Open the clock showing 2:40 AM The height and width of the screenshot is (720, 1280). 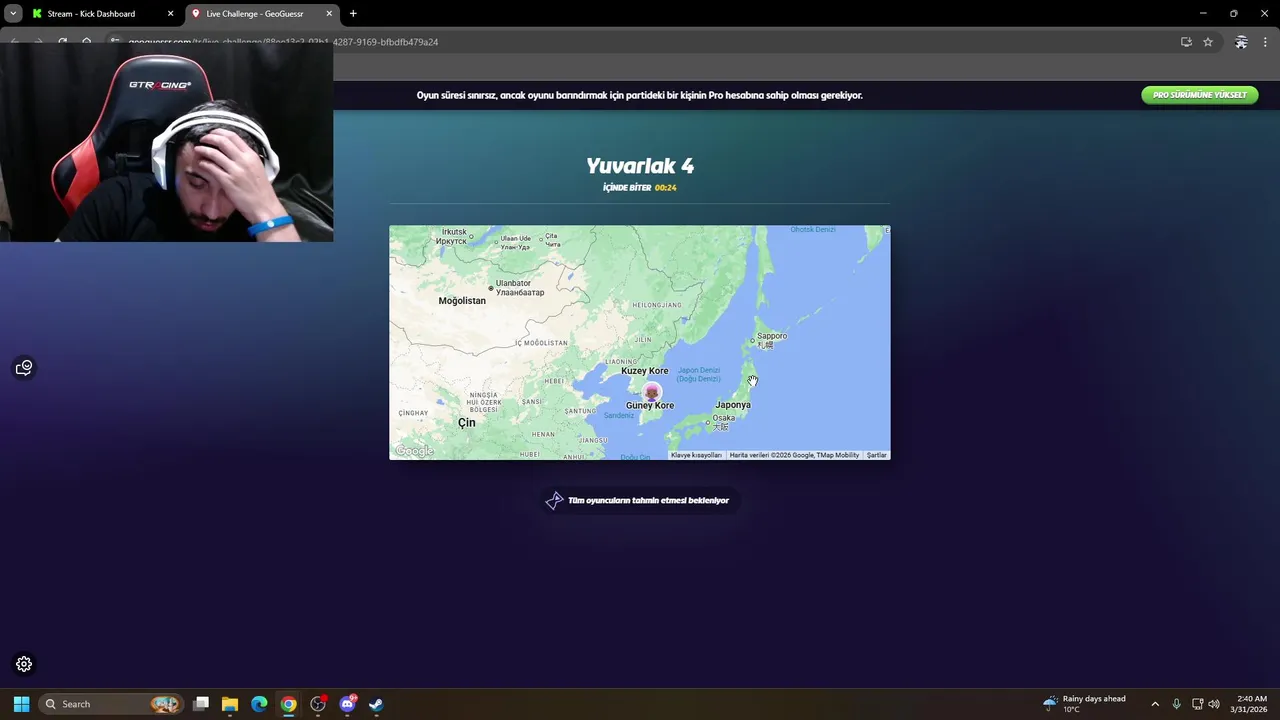click(1249, 704)
